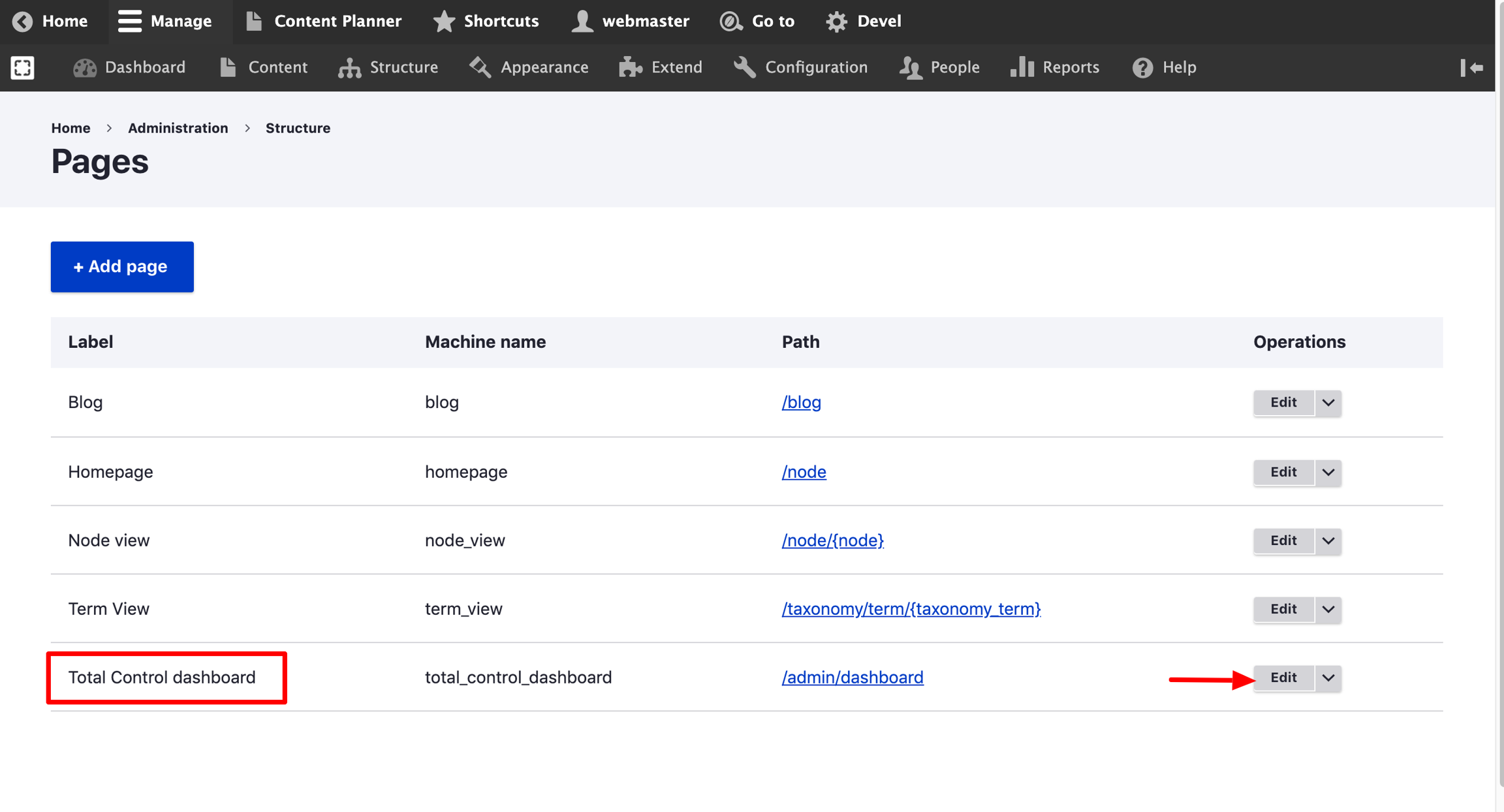Open the Structure menu item

(388, 67)
